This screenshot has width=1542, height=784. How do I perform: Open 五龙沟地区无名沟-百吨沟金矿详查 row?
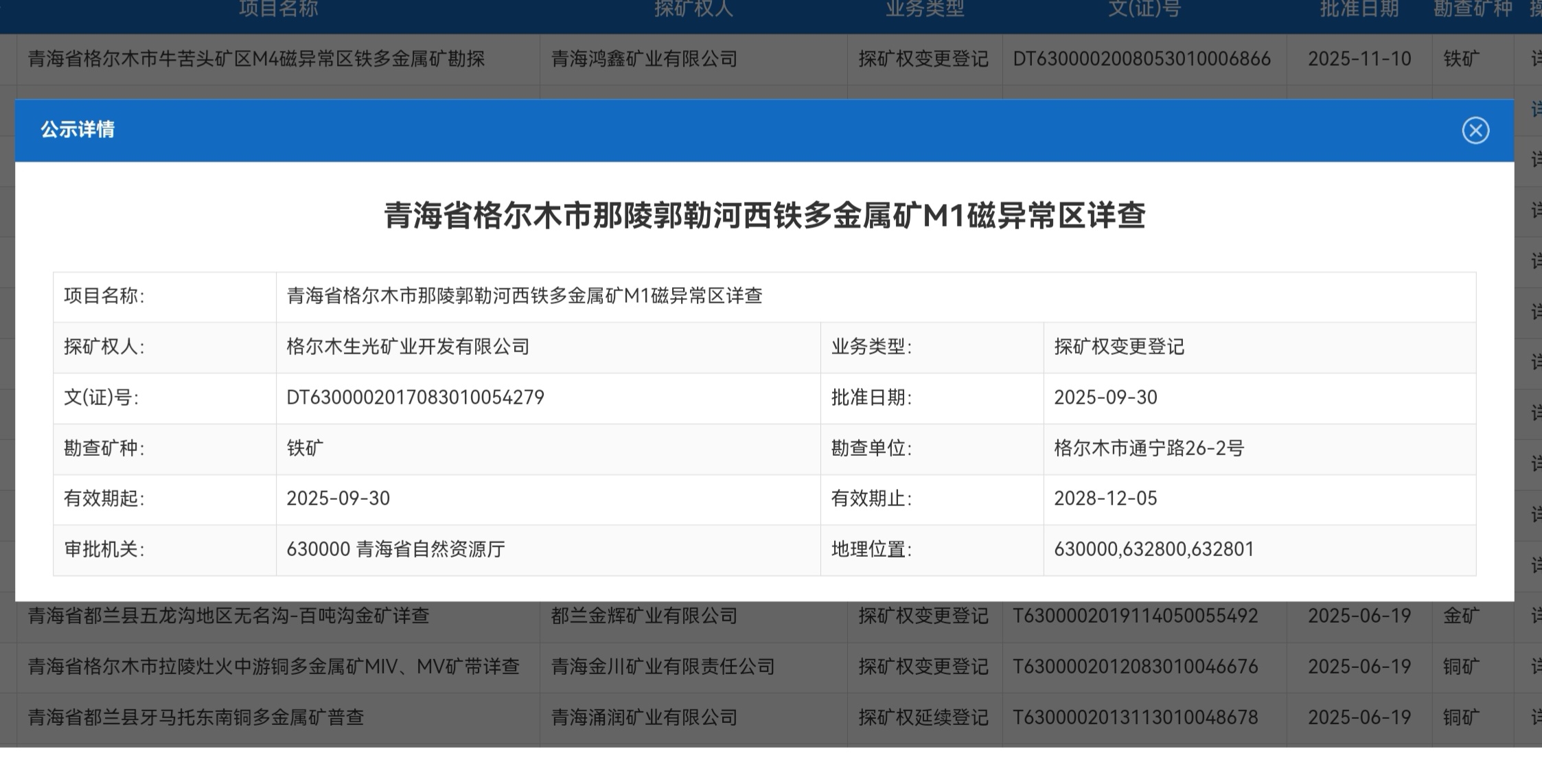(x=229, y=616)
